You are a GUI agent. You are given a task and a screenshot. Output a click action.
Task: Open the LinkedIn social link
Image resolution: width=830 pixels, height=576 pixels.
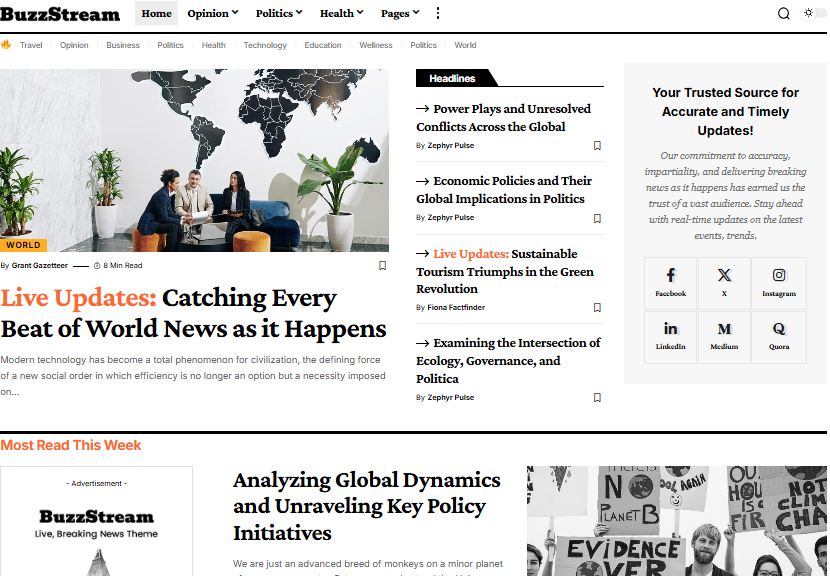click(x=670, y=336)
